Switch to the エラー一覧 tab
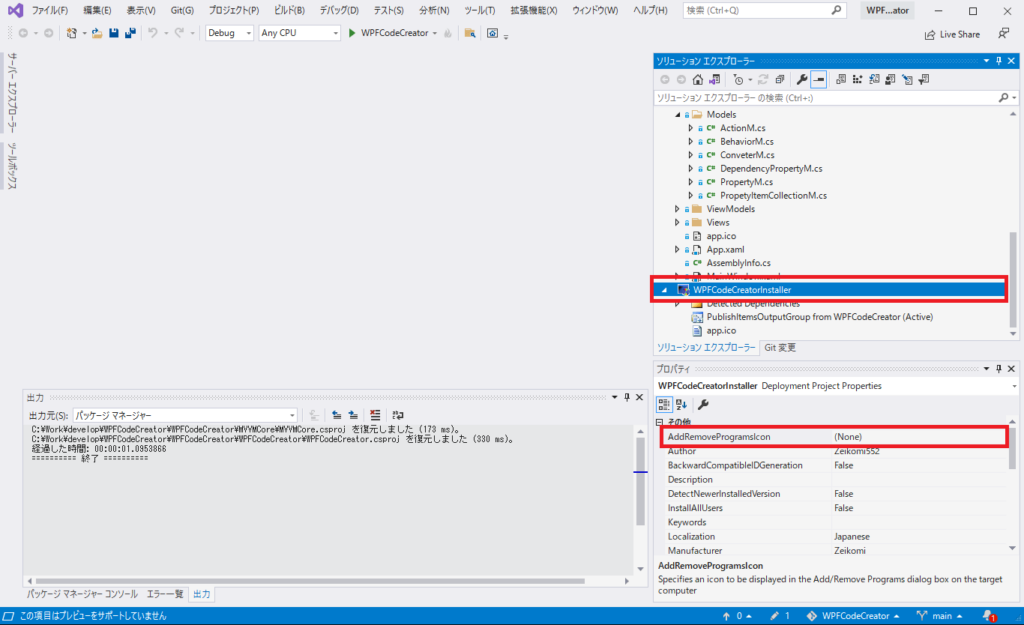The width and height of the screenshot is (1024, 625). [x=165, y=594]
